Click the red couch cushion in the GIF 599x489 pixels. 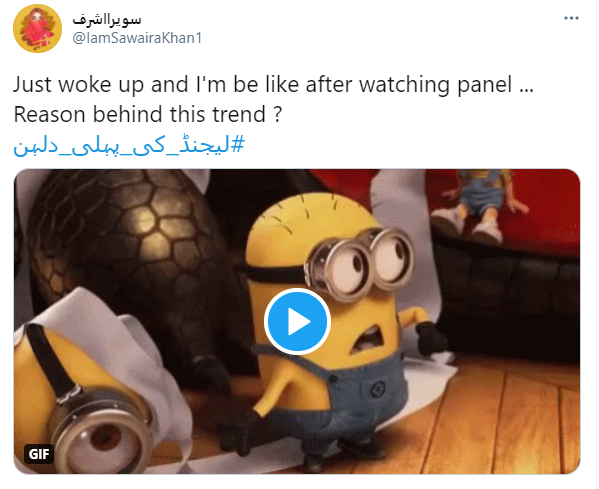click(x=535, y=214)
